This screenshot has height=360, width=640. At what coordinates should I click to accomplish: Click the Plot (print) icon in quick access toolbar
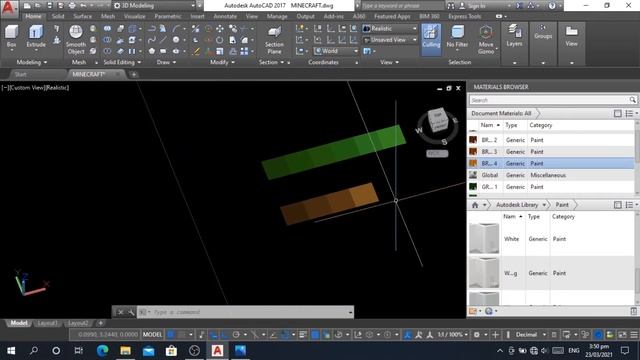tap(72, 6)
